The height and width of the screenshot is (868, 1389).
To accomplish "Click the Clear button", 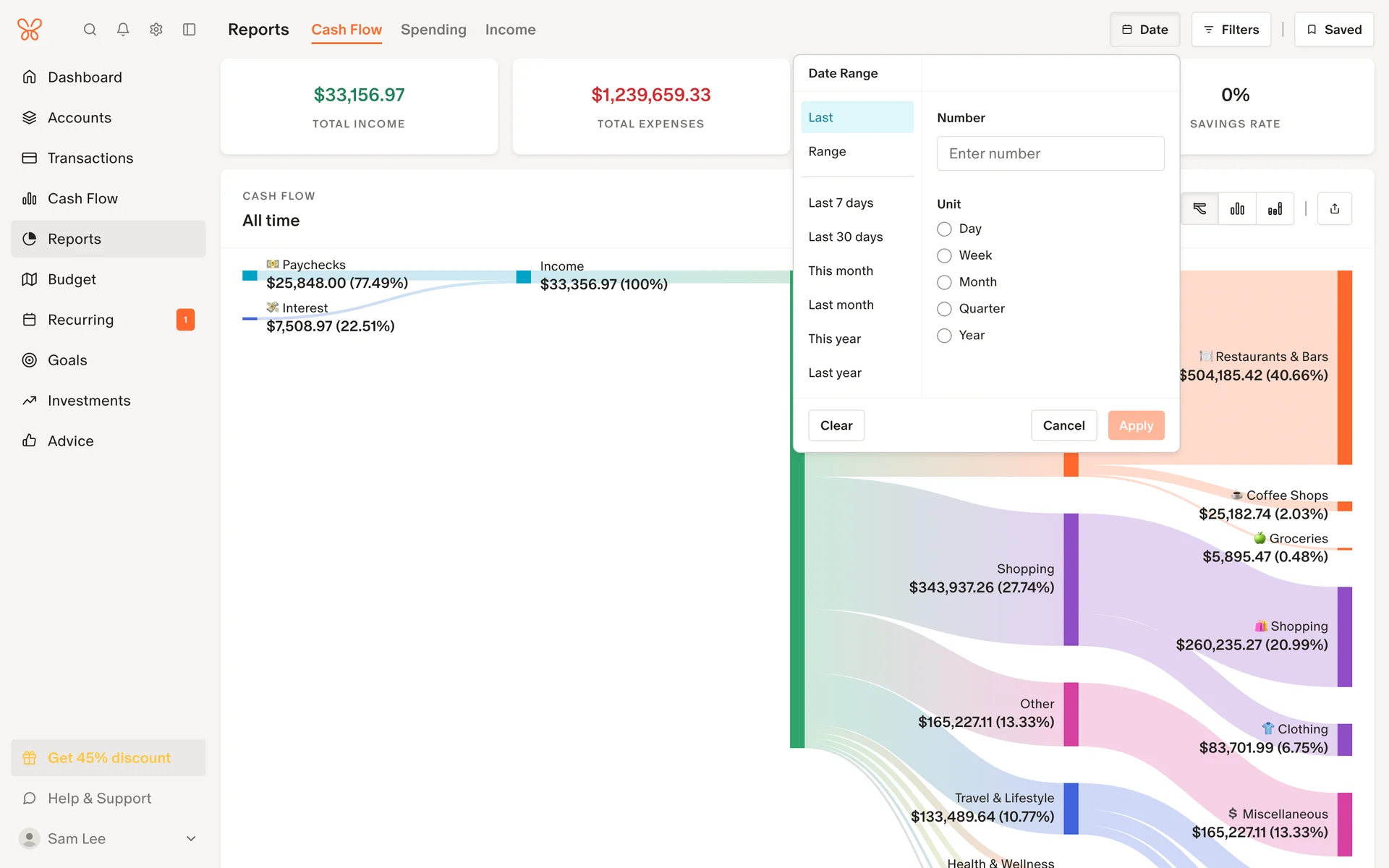I will point(836,425).
